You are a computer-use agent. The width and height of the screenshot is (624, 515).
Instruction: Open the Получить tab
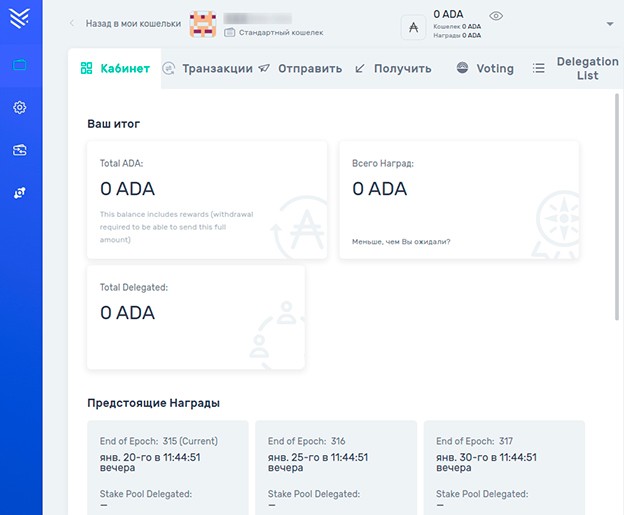tap(393, 68)
